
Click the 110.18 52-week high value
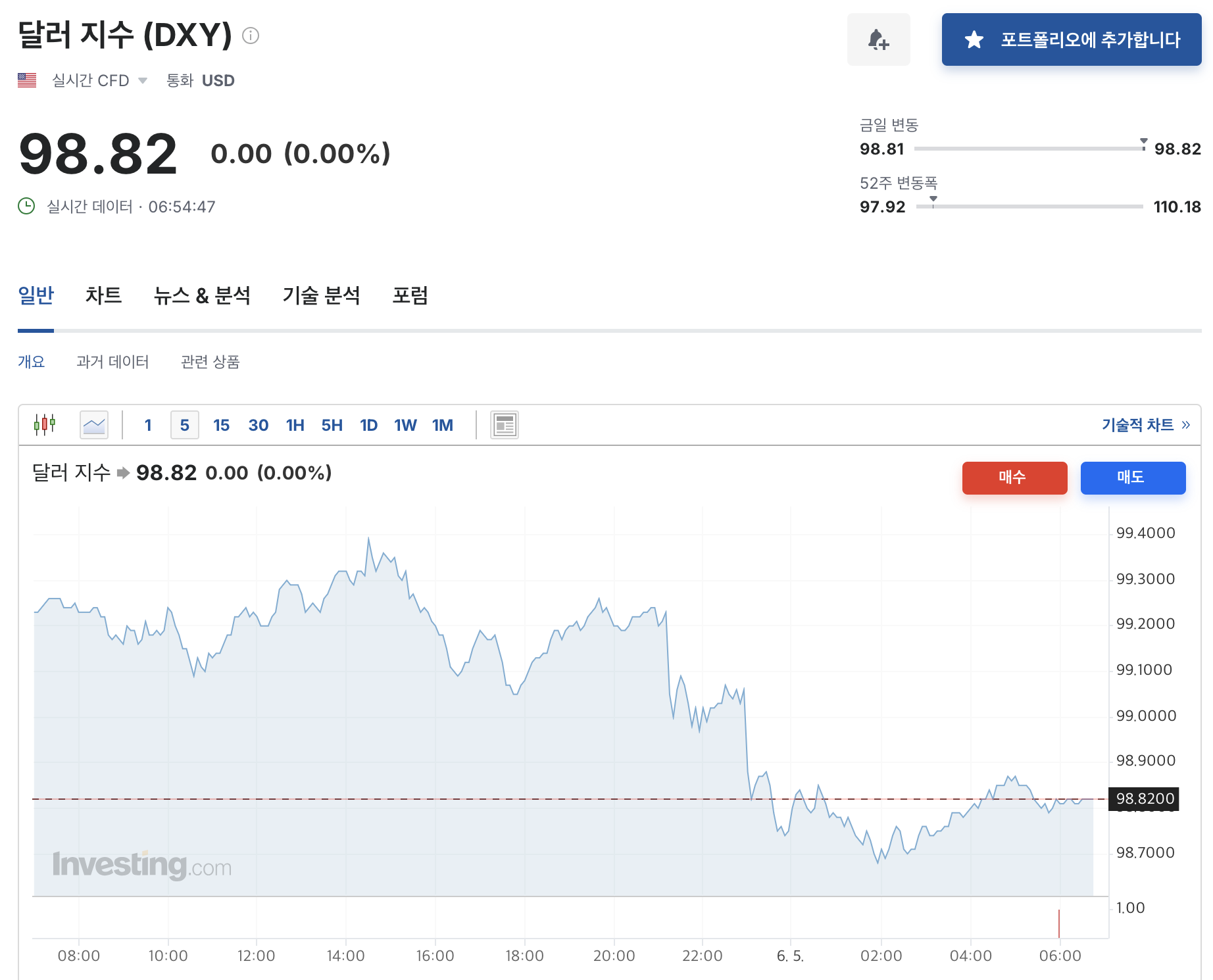pyautogui.click(x=1177, y=207)
